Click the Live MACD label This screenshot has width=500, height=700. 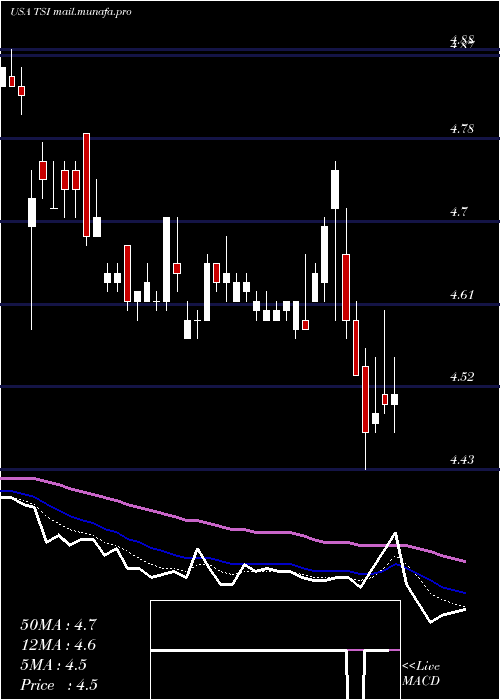click(x=421, y=673)
